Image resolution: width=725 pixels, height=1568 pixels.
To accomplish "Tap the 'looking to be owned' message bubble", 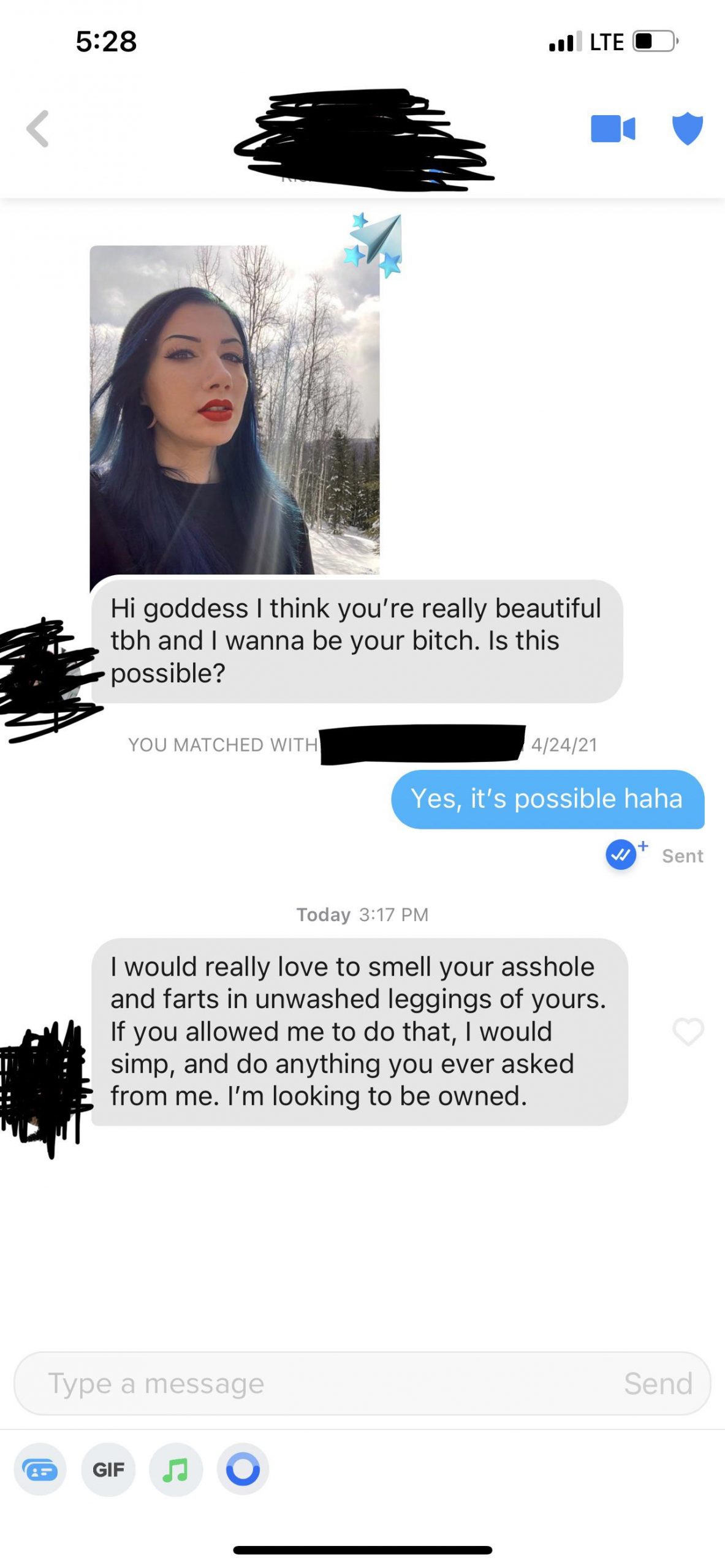I will pyautogui.click(x=360, y=1032).
